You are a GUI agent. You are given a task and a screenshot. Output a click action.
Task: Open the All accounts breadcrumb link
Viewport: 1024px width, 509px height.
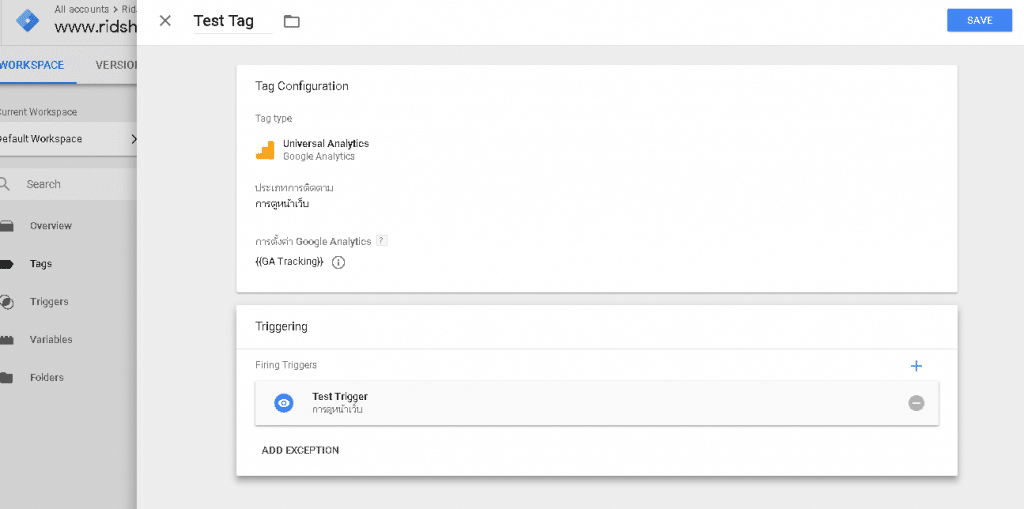click(x=82, y=10)
